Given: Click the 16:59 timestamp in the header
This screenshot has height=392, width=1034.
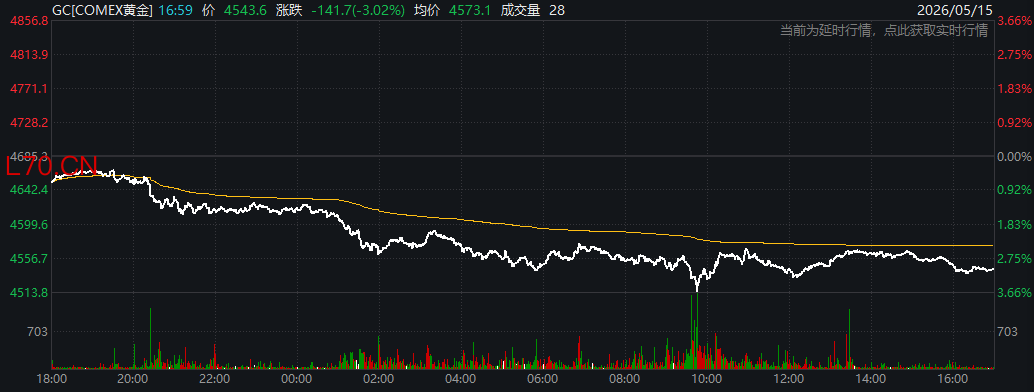Looking at the screenshot, I should (175, 10).
